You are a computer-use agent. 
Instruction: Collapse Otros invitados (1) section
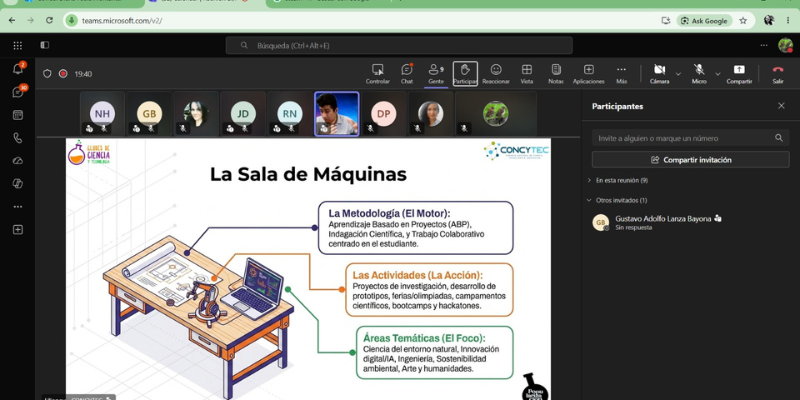[617, 200]
